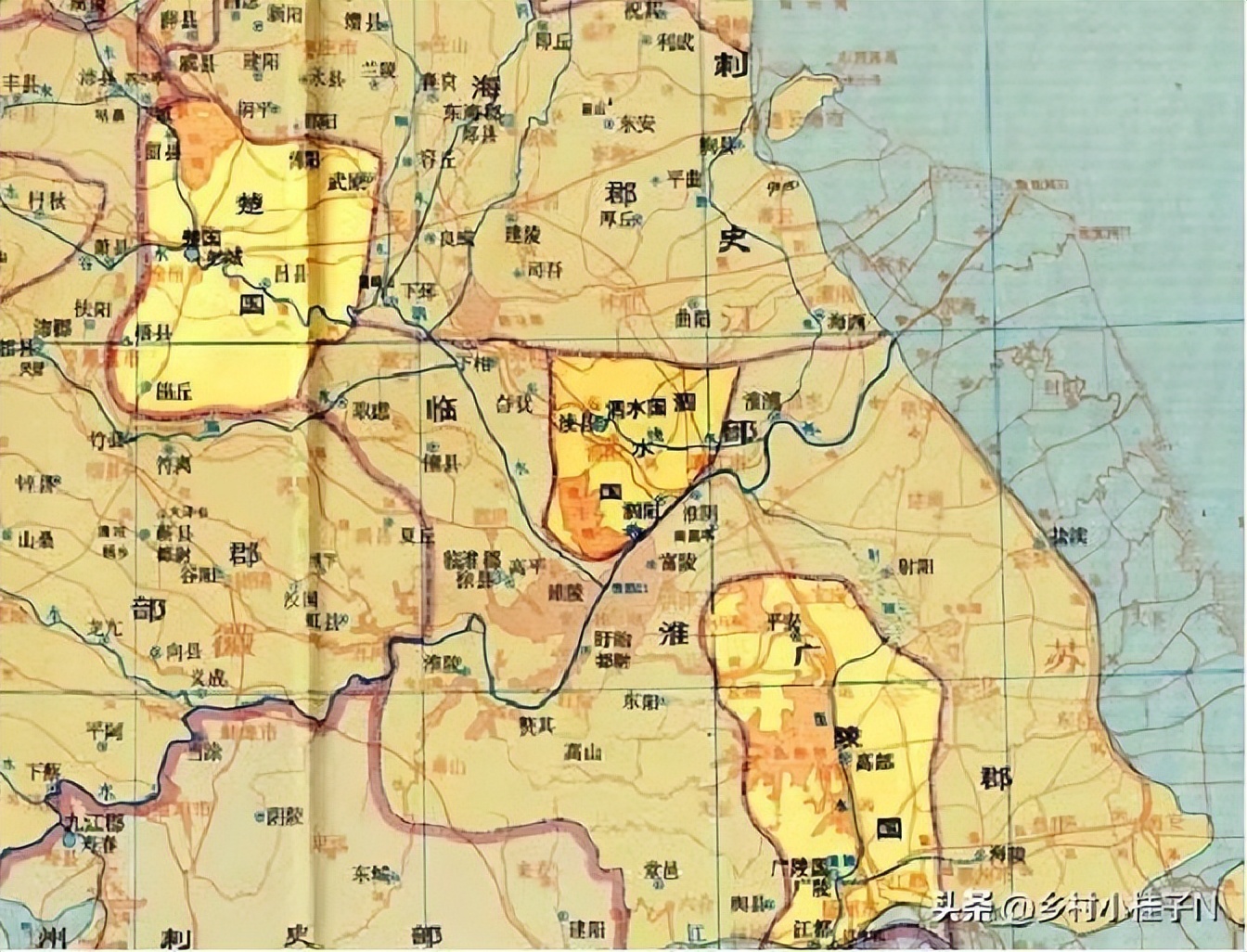
Task: Click the 义成 place name
Action: click(207, 677)
